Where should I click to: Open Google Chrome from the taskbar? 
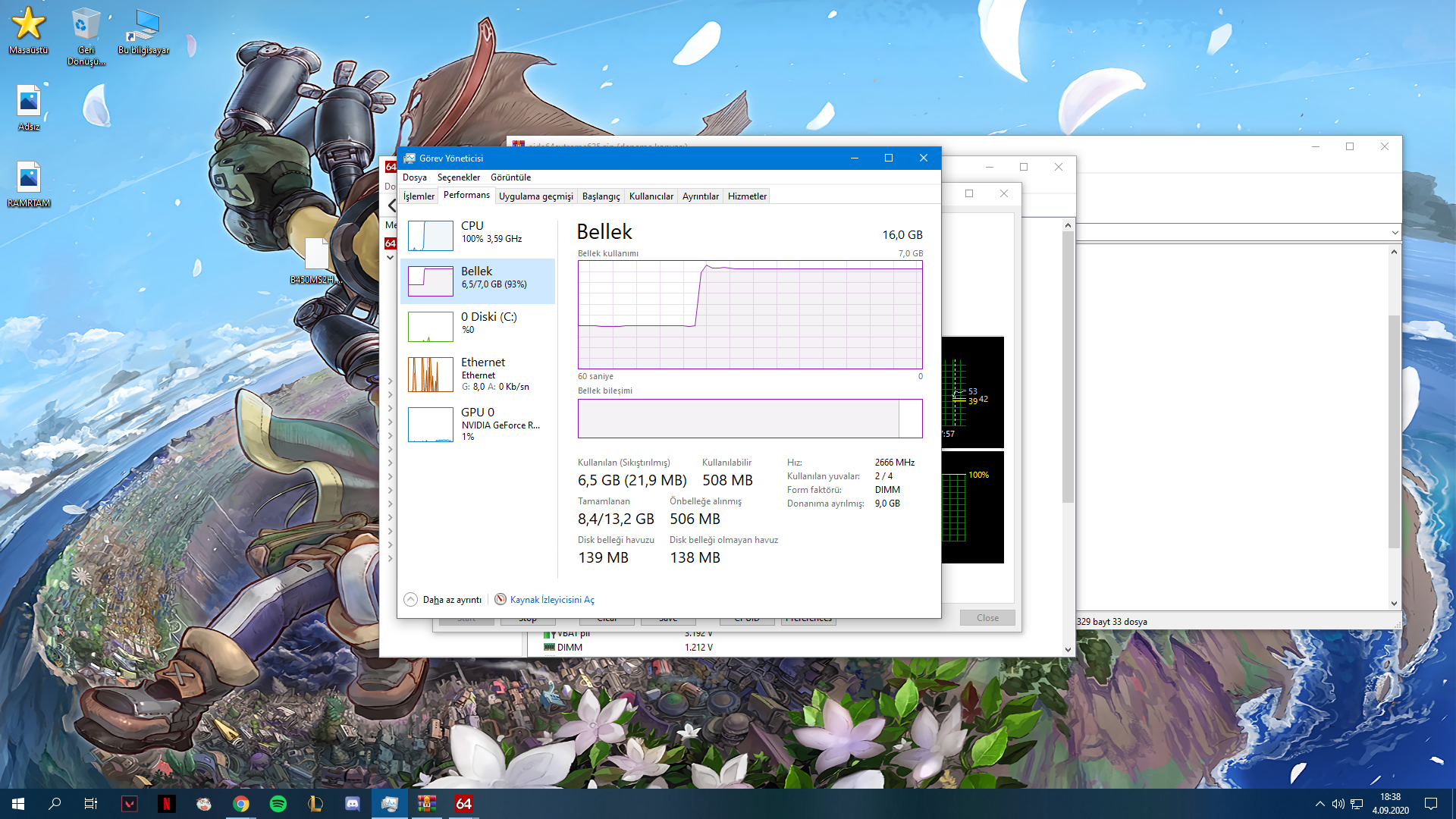[241, 804]
